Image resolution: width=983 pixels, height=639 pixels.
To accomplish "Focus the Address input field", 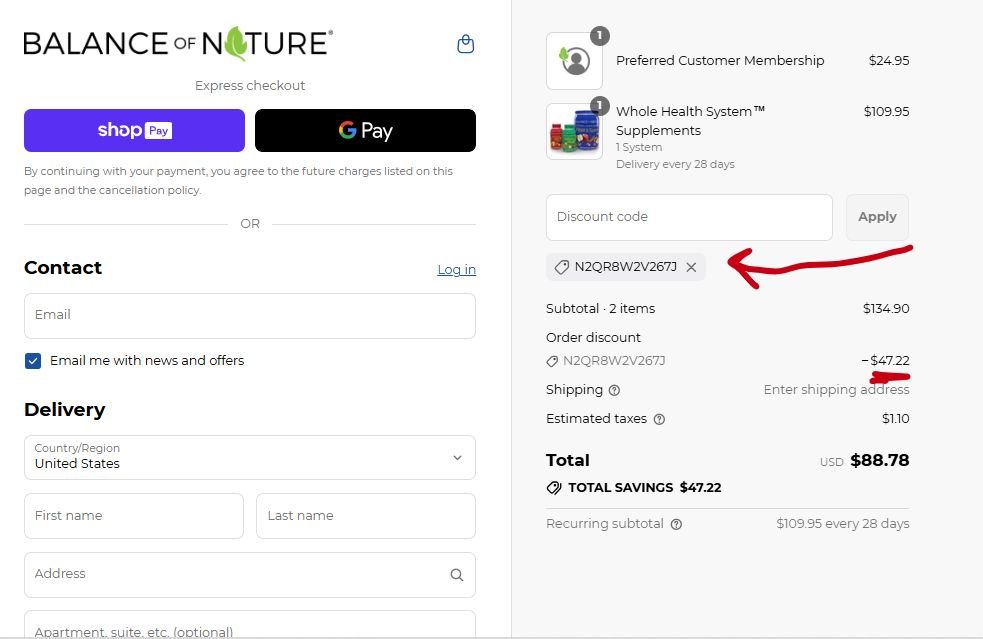I will pos(250,574).
